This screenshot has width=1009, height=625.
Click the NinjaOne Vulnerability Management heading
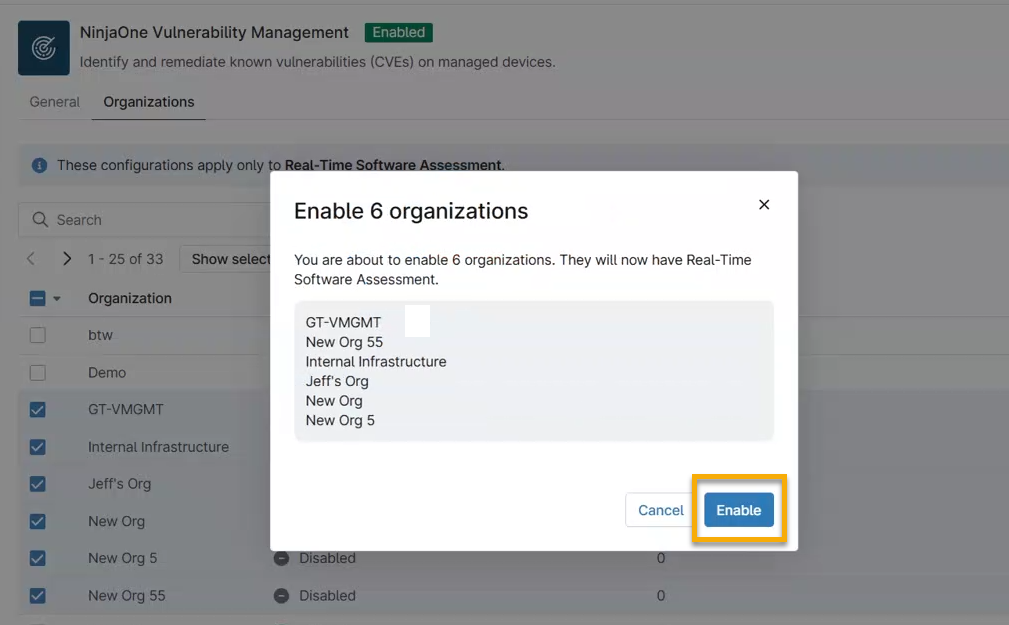point(214,32)
